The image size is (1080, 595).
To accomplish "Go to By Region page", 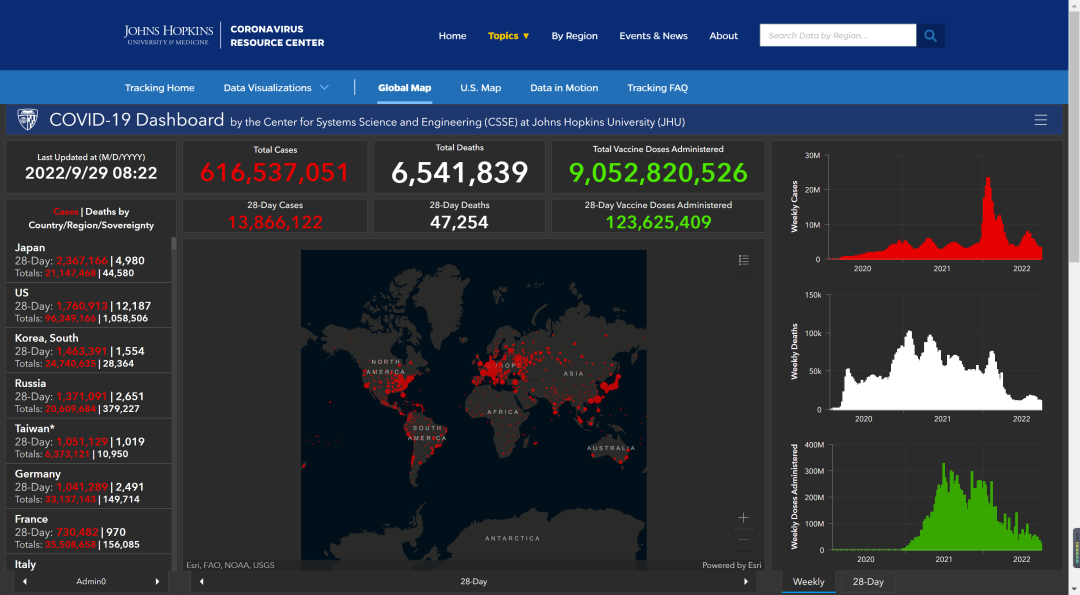I will coord(574,36).
